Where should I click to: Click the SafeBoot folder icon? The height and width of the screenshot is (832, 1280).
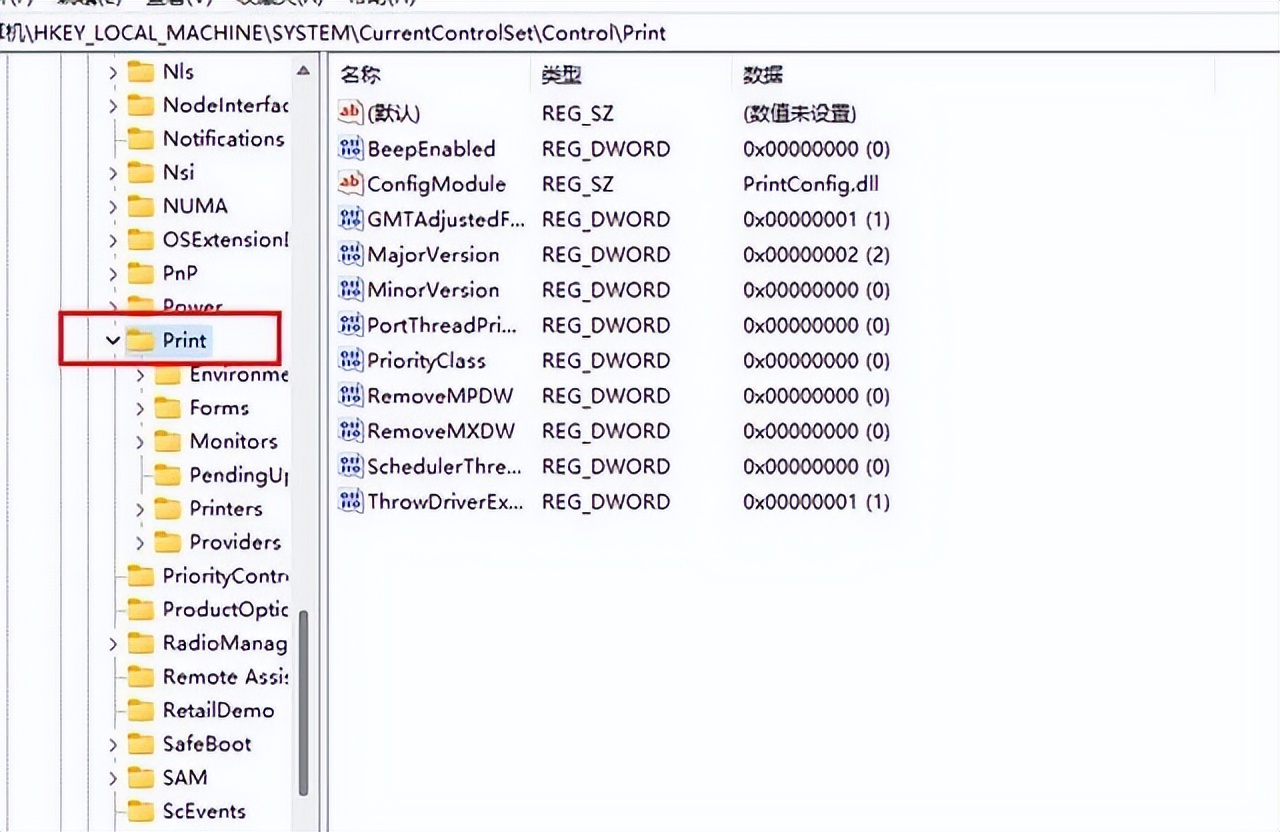click(143, 744)
